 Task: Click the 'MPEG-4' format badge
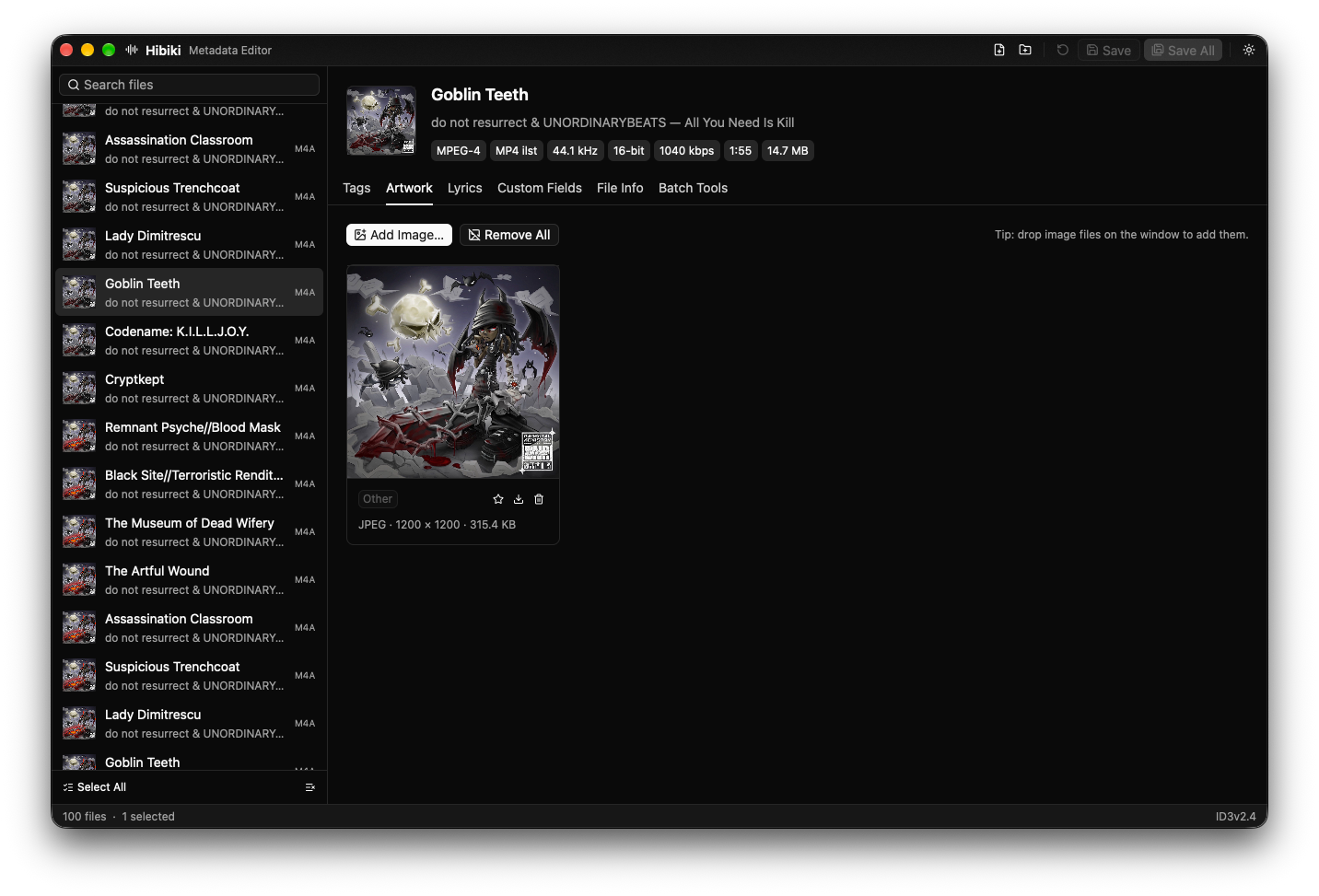(x=458, y=151)
